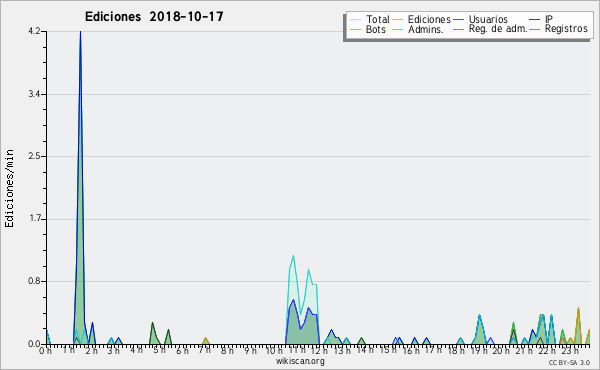The width and height of the screenshot is (600, 370).
Task: Click the green Ediciones legend line swatch
Action: [398, 20]
